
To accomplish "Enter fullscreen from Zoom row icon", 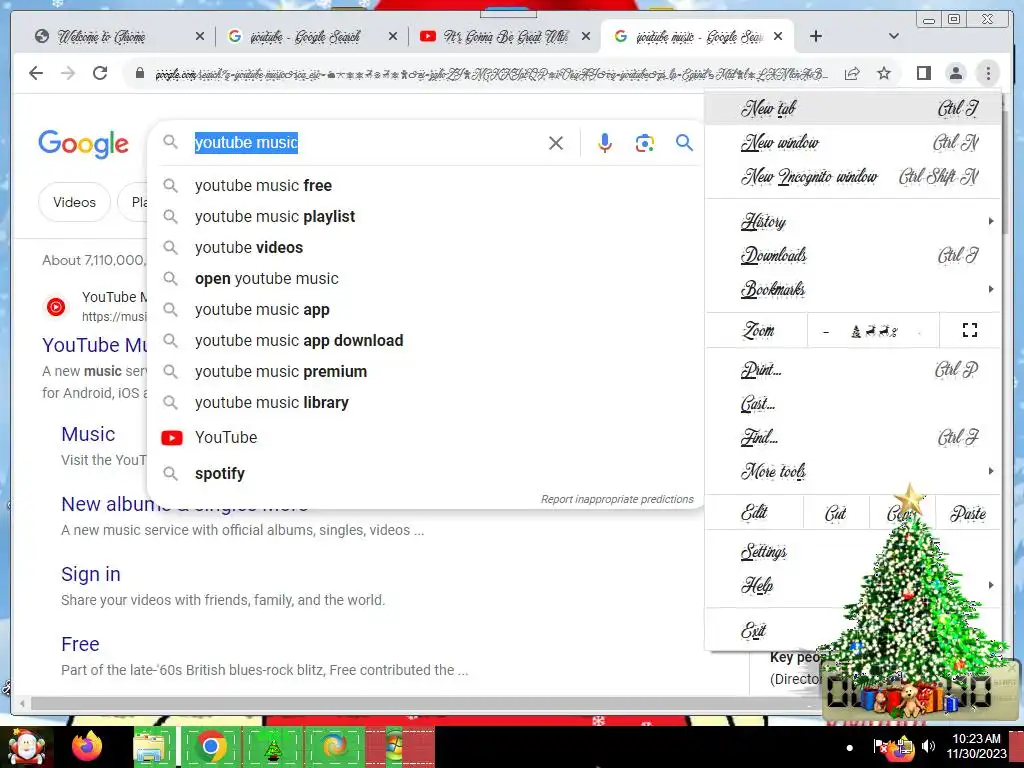I will [x=970, y=330].
